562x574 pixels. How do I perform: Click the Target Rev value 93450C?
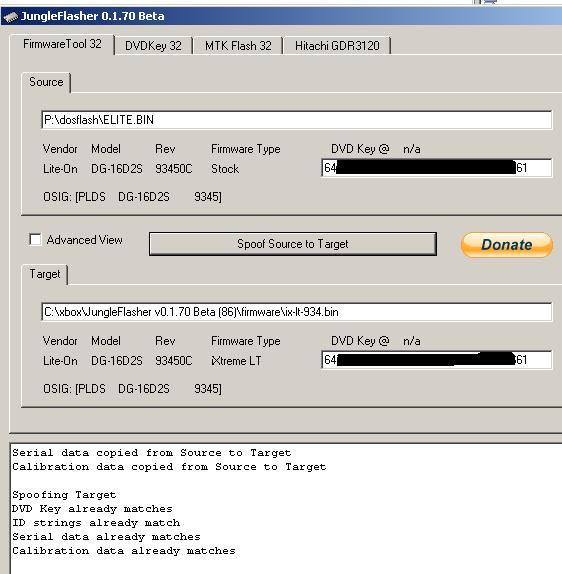tap(174, 361)
